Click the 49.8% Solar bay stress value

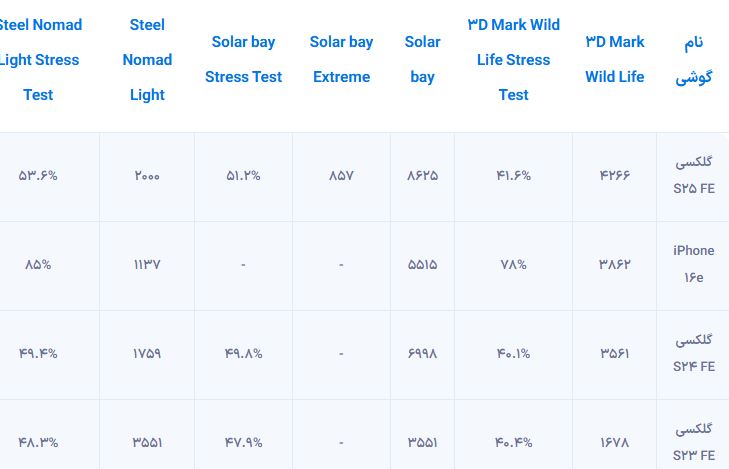coord(243,354)
